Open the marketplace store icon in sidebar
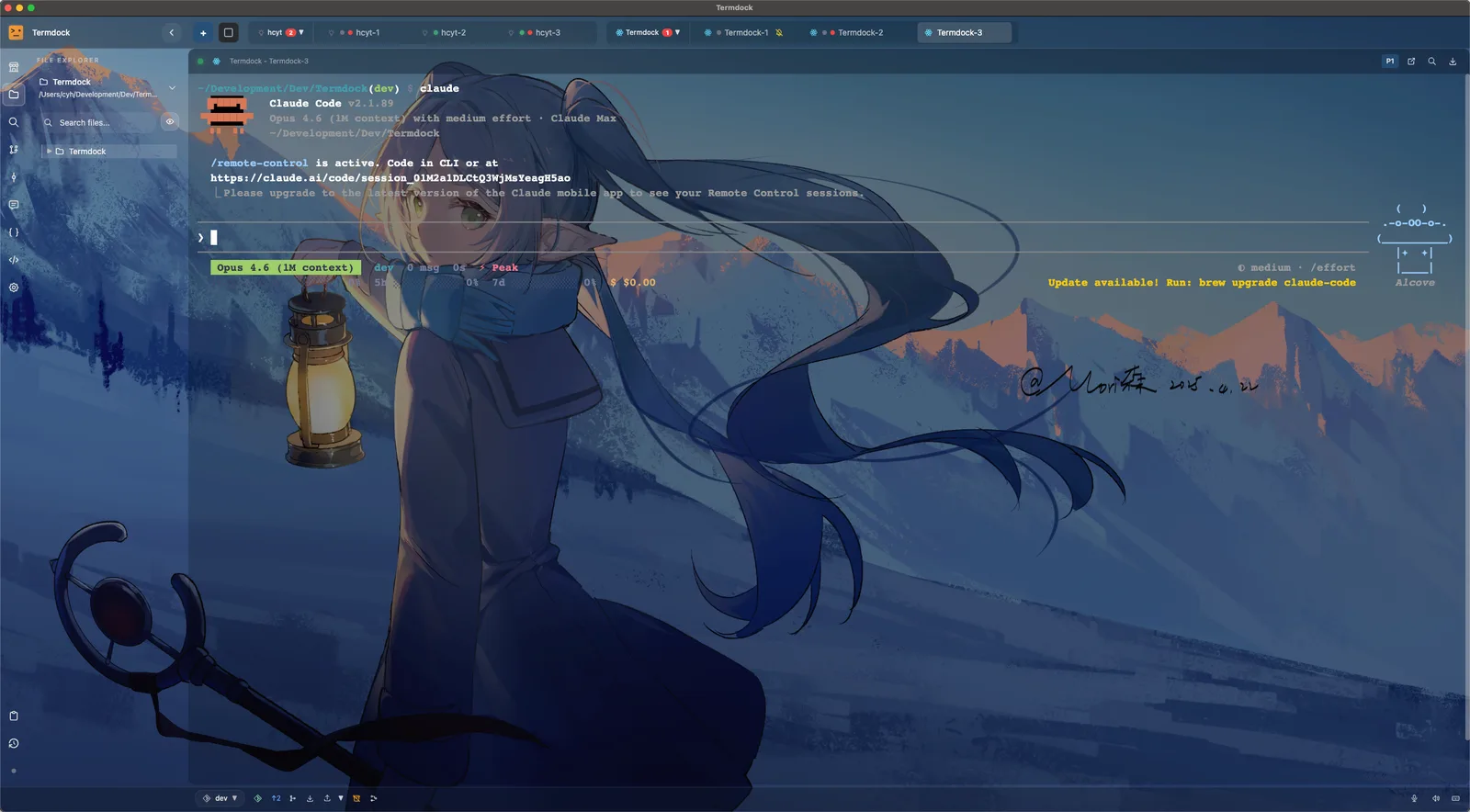The width and height of the screenshot is (1470, 812). click(14, 67)
